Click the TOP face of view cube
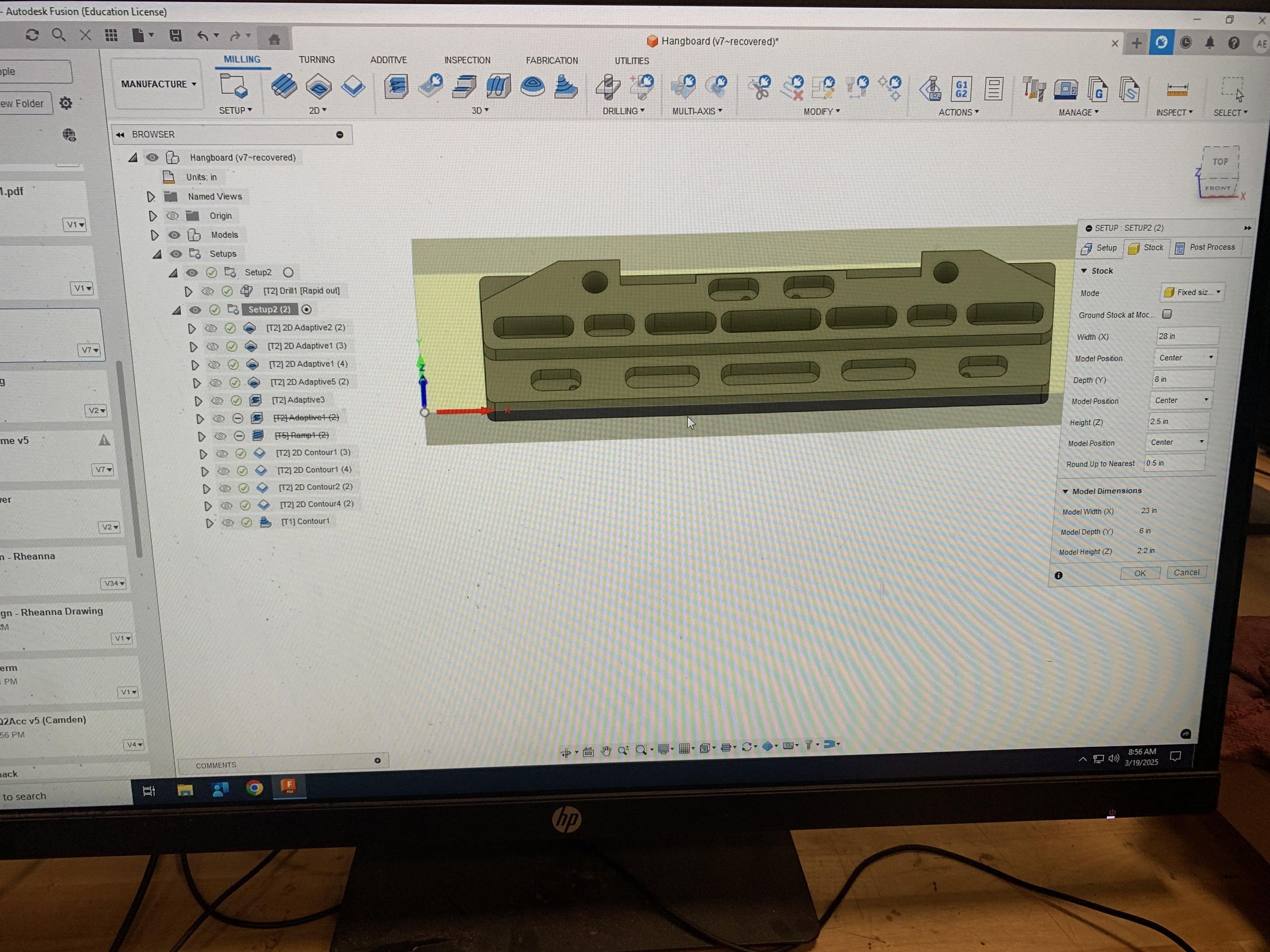The width and height of the screenshot is (1270, 952). (1220, 161)
